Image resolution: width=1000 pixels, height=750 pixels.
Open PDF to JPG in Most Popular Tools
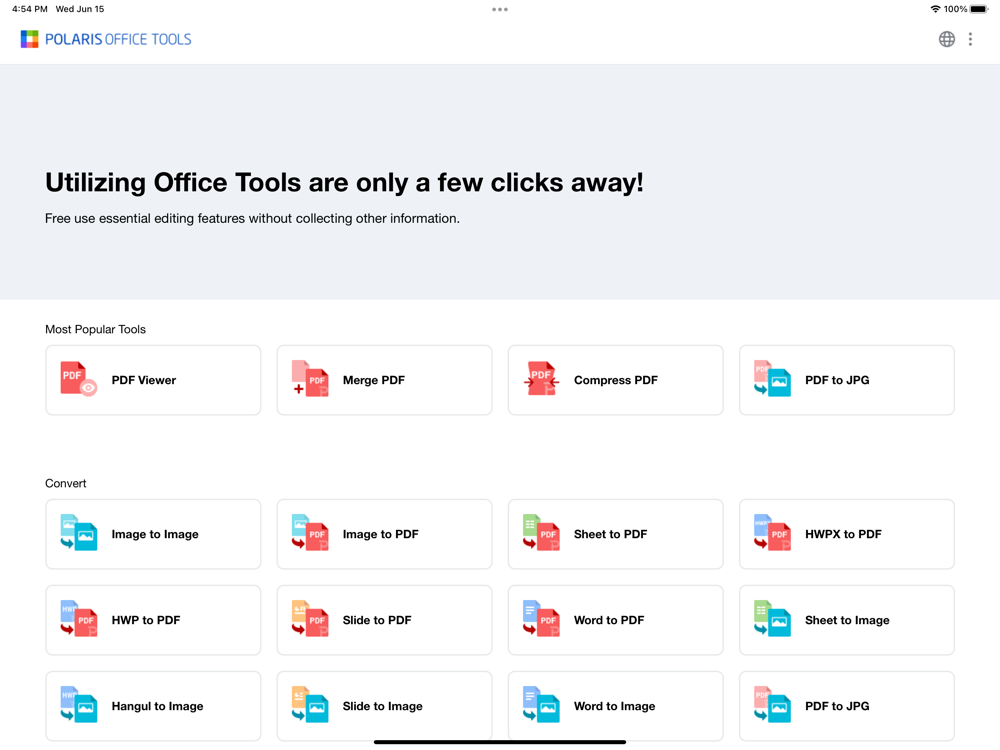[x=846, y=380]
